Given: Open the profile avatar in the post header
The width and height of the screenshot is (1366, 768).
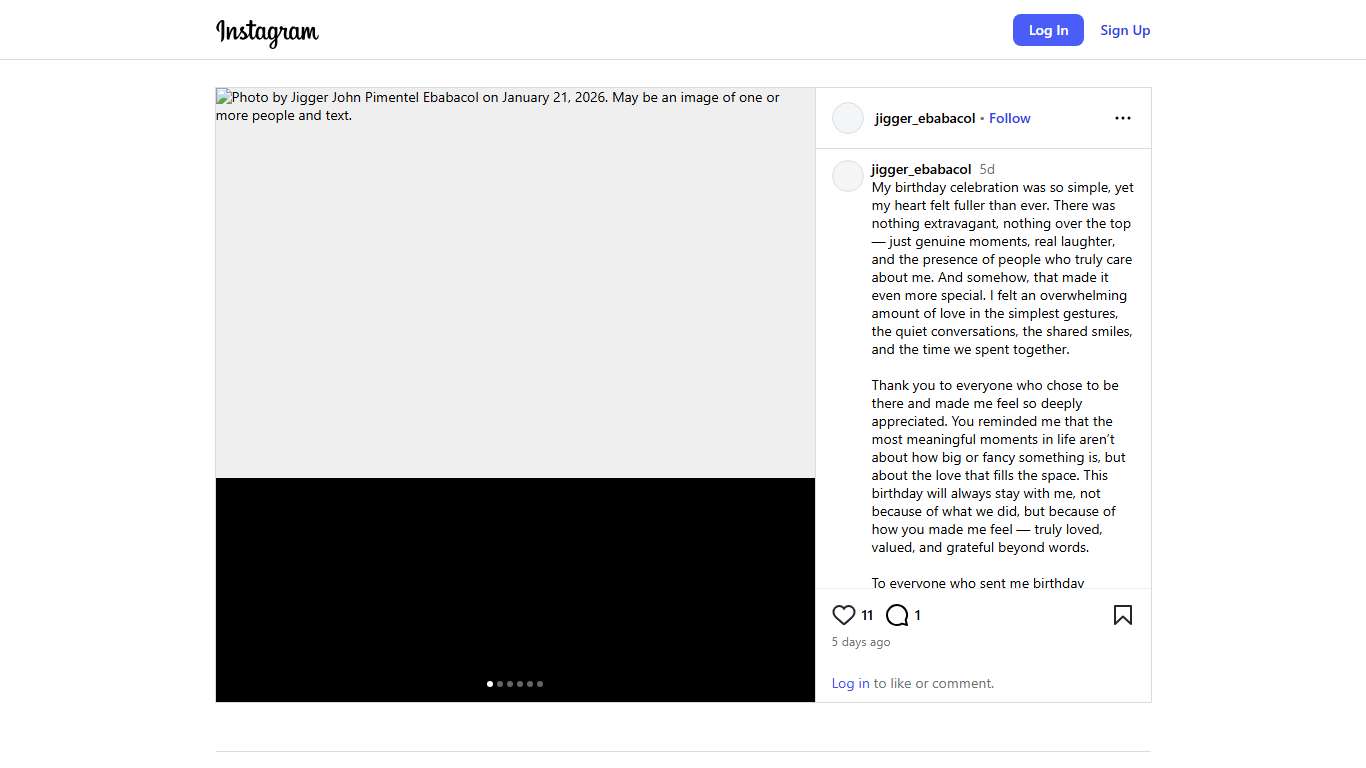Looking at the screenshot, I should (x=848, y=118).
